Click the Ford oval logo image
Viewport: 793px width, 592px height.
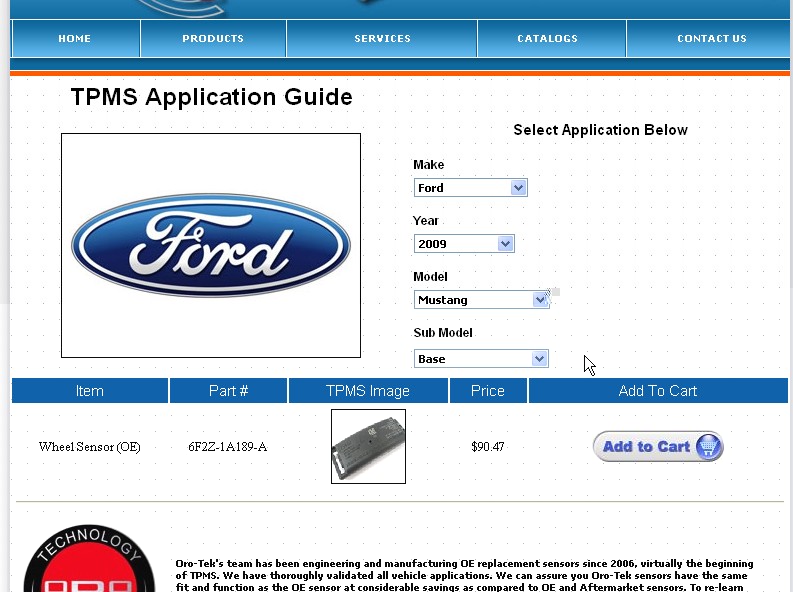[211, 246]
